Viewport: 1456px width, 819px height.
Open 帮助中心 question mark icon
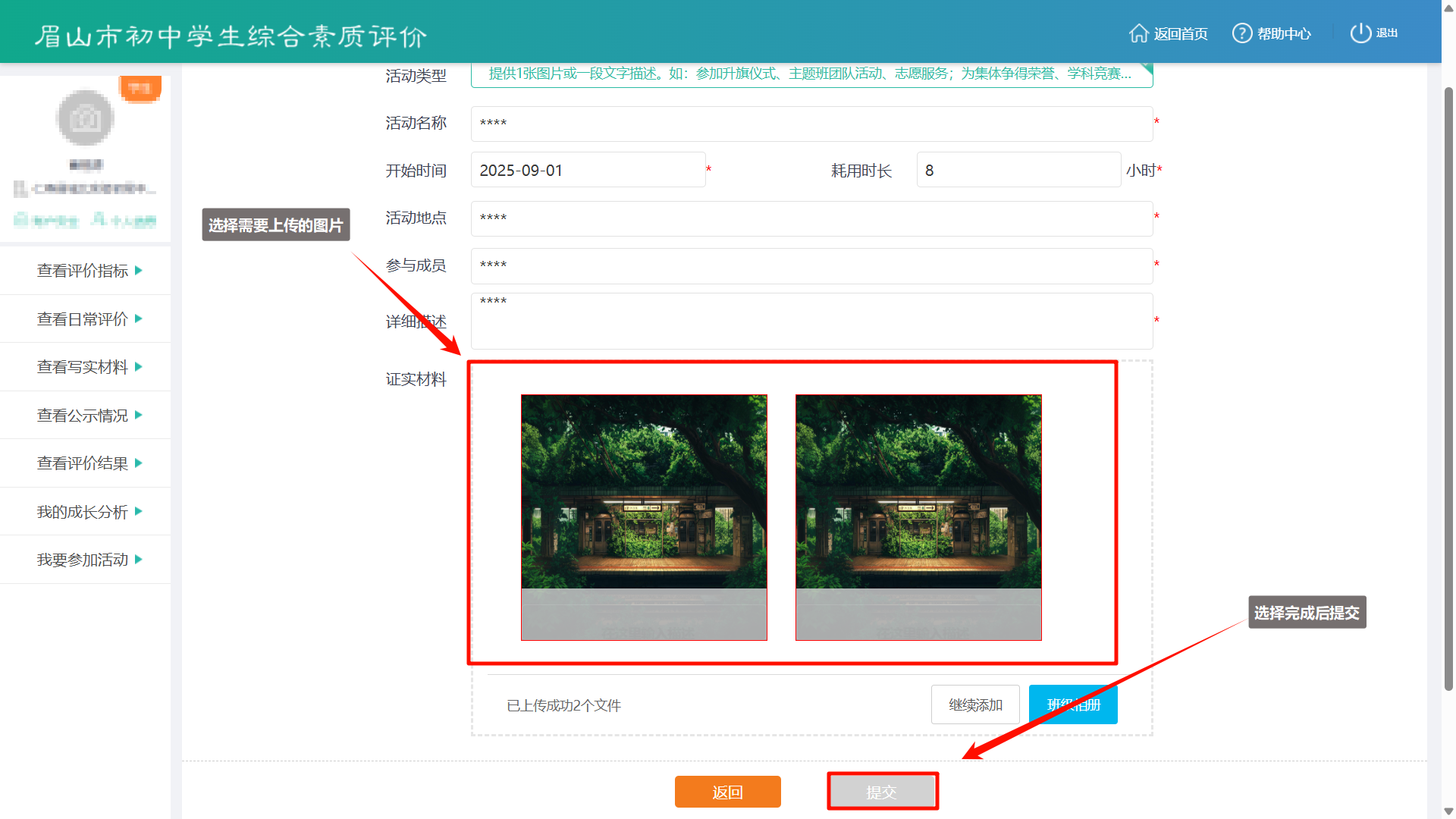tap(1241, 33)
